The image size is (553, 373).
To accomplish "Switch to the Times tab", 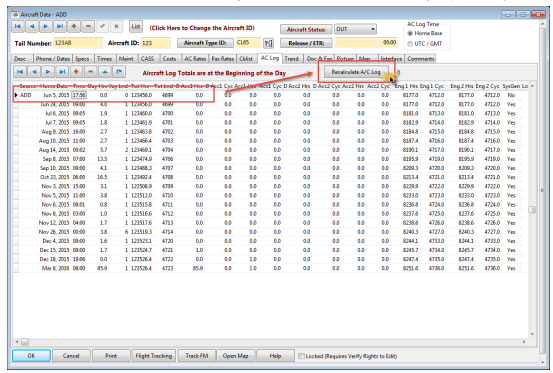I will pos(104,59).
